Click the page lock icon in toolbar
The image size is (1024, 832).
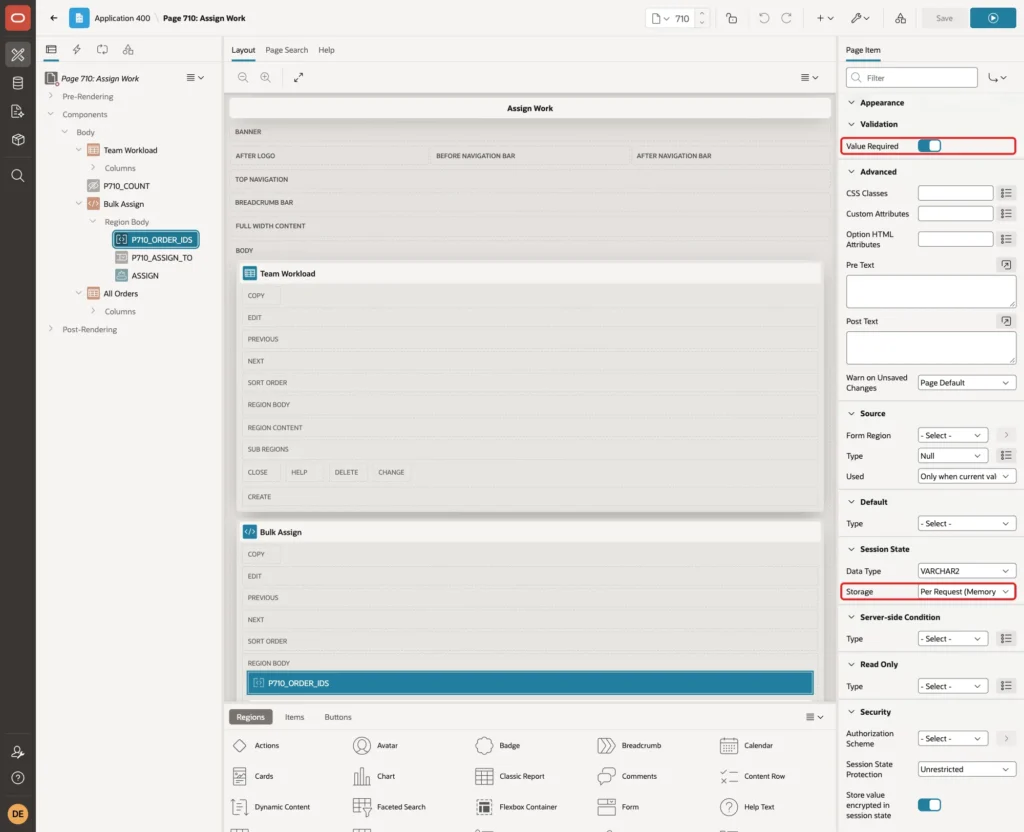tap(731, 18)
